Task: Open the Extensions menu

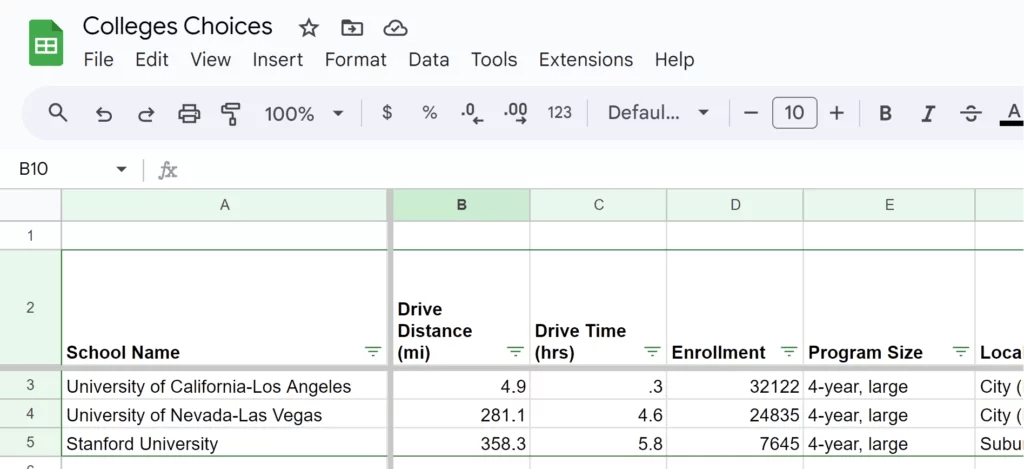Action: [x=585, y=60]
